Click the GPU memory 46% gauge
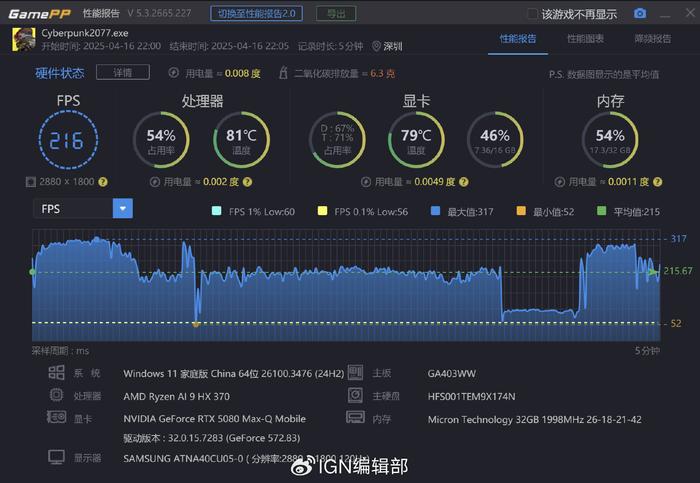The image size is (700, 483). pos(495,140)
